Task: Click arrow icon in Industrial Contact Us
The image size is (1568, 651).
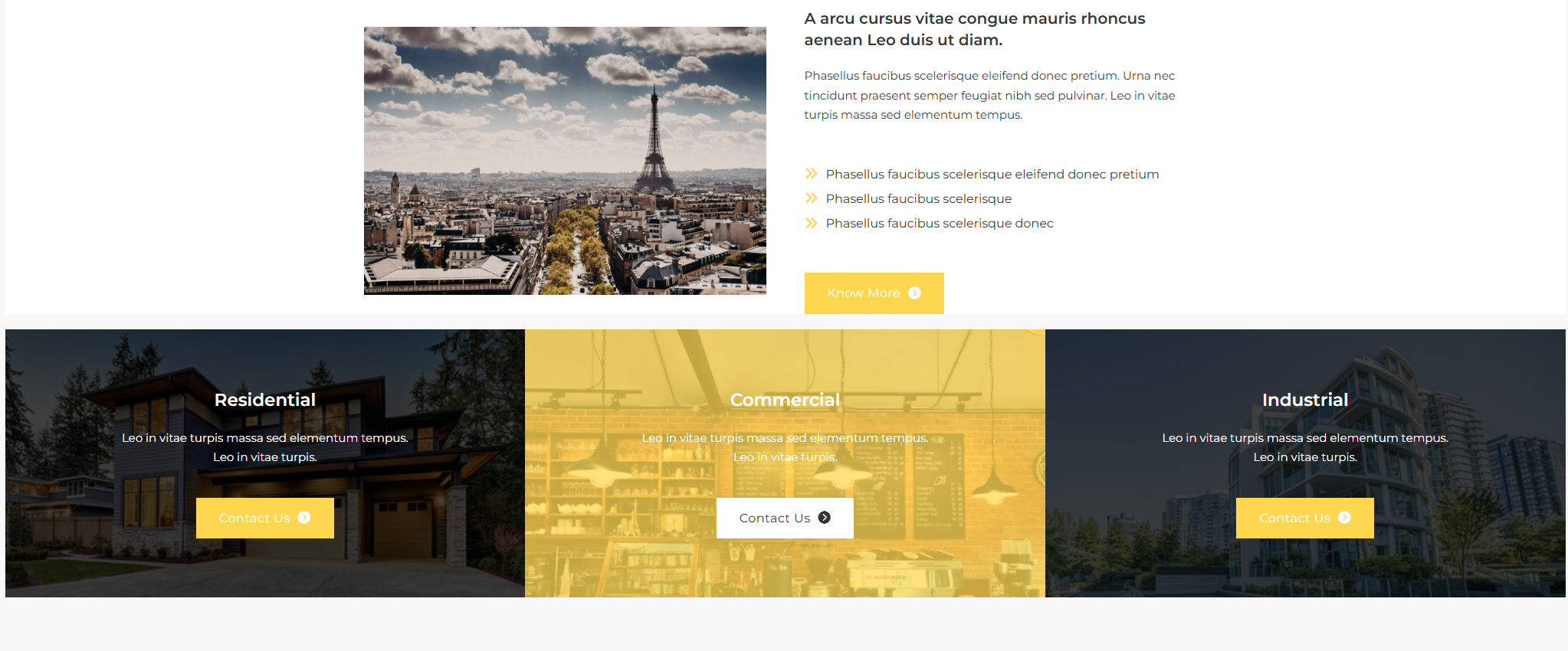Action: pos(1344,518)
